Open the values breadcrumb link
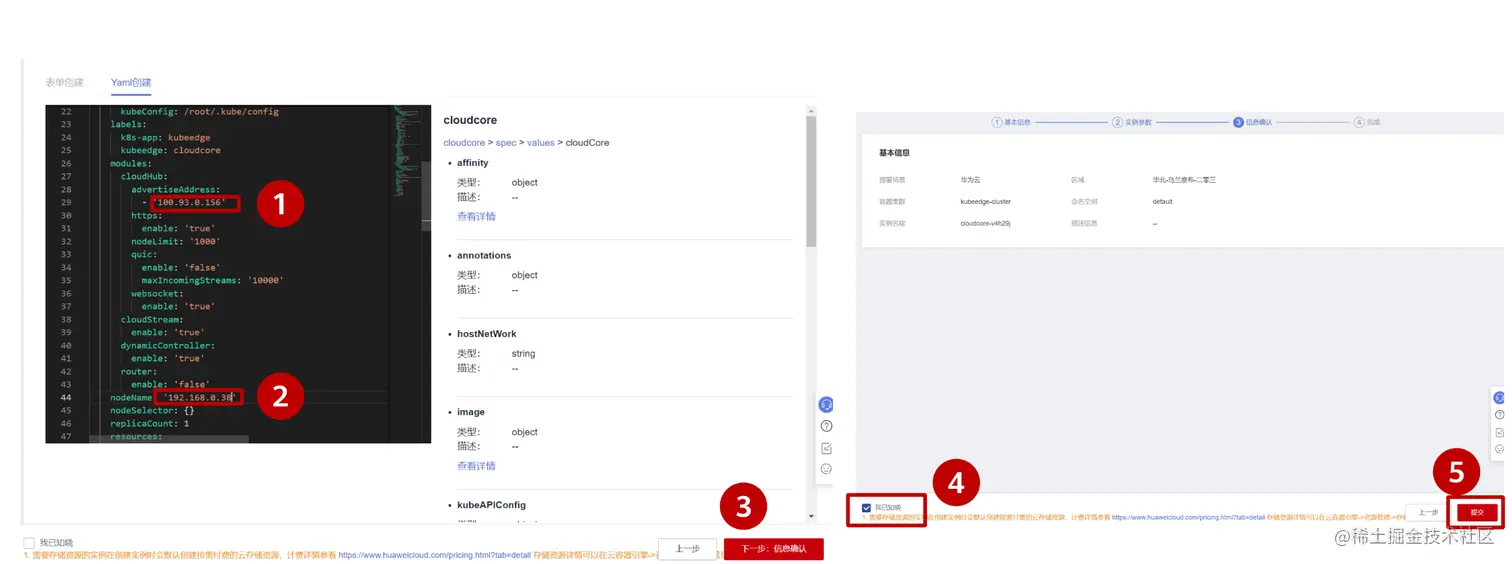Viewport: 1512px width, 564px height. 541,143
